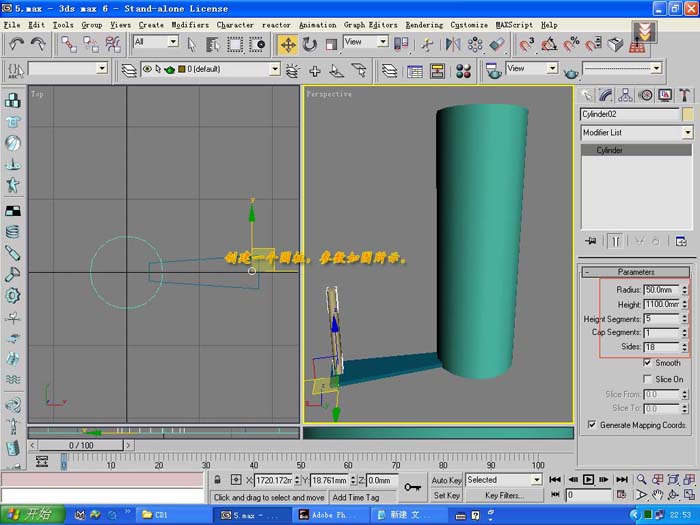This screenshot has height=525, width=700.
Task: Open the Rendering menu
Action: [x=424, y=25]
